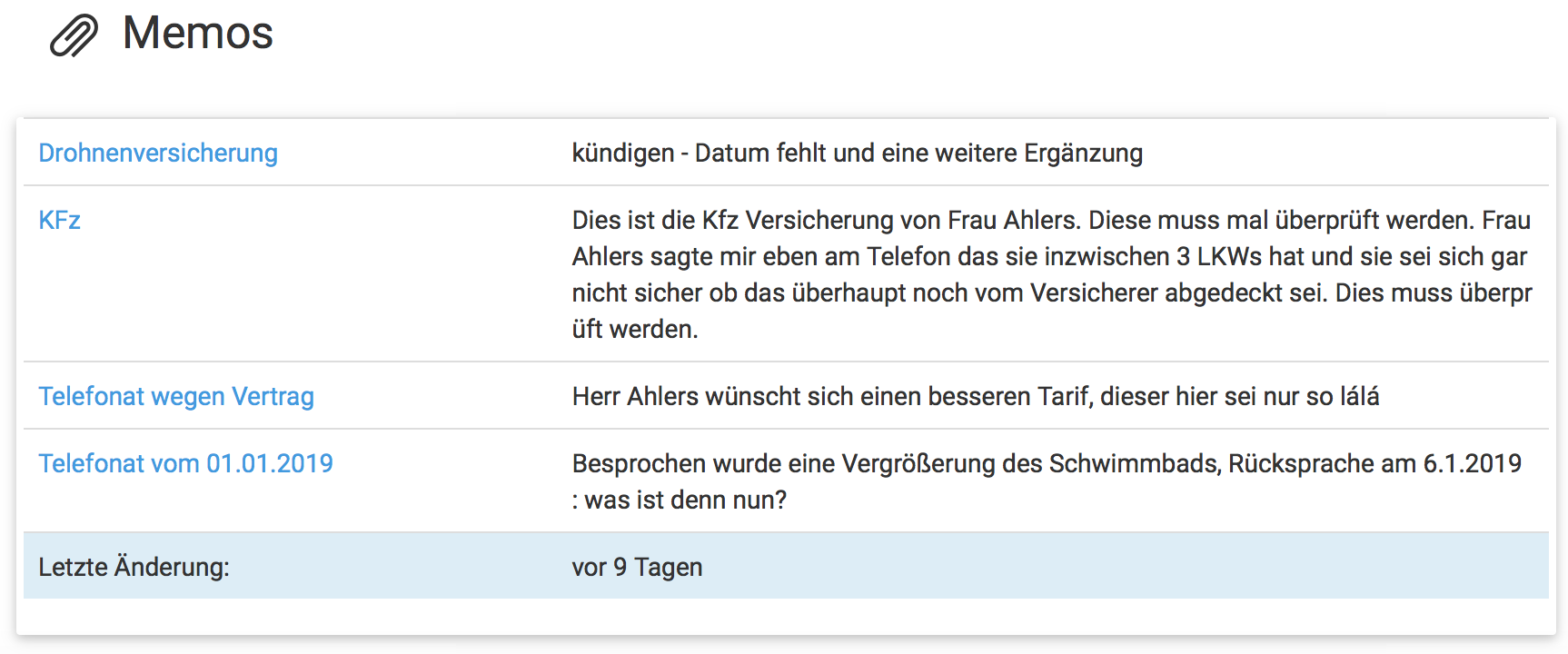Open the Drohnenversicherung memo link
Viewport: 1568px width, 654px height.
[158, 154]
